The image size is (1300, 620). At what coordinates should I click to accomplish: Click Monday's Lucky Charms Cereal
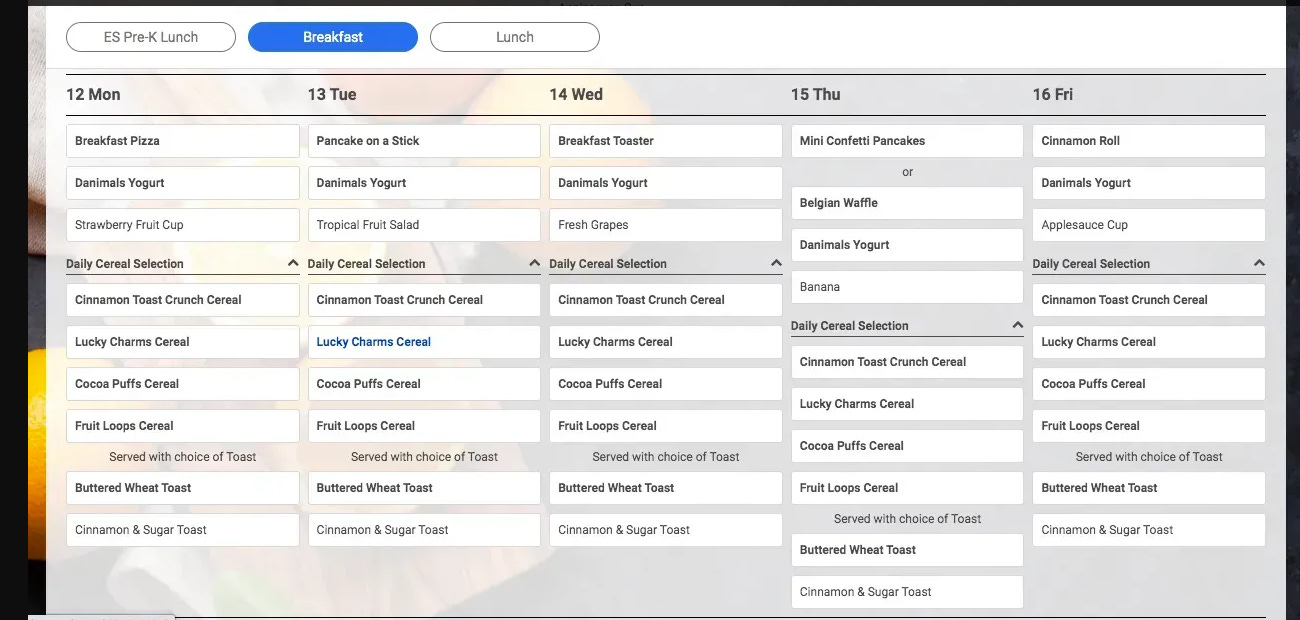(183, 342)
